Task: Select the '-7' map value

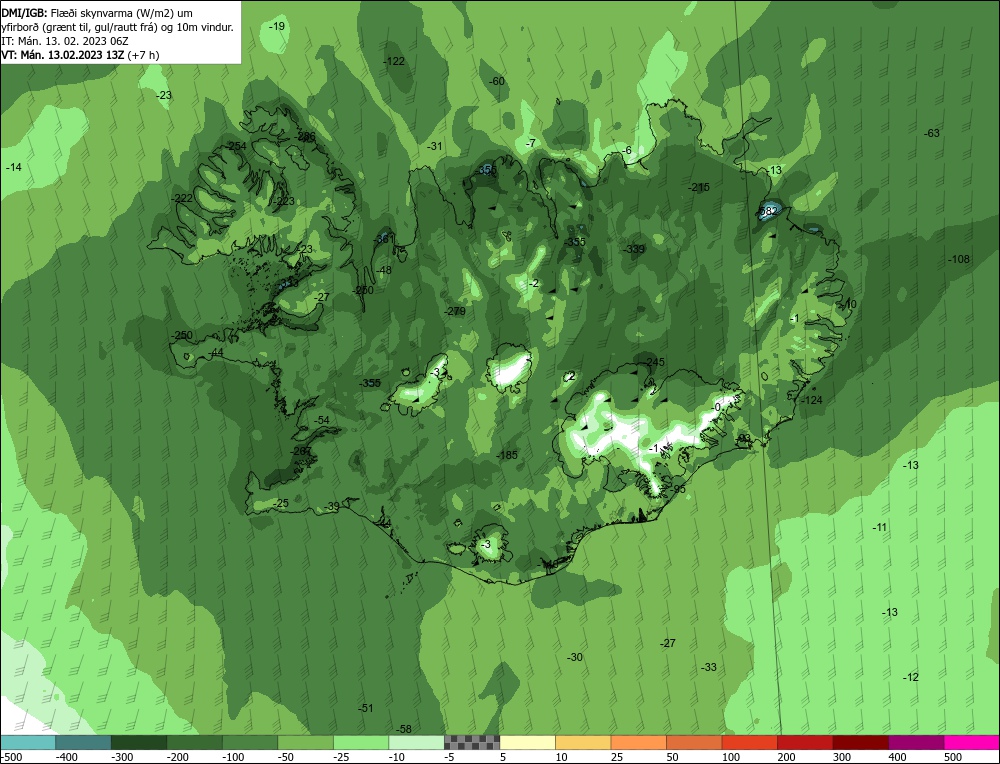Action: [x=531, y=143]
